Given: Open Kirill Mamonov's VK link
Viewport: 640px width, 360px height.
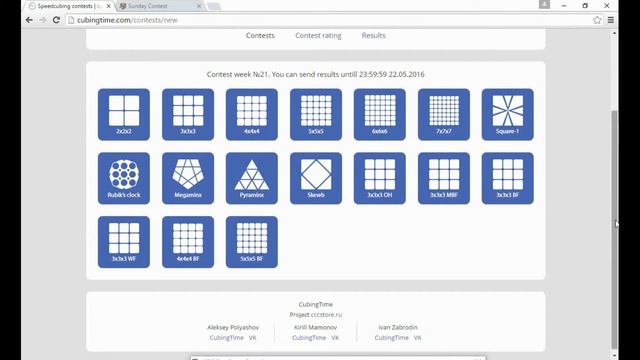Looking at the screenshot, I should point(335,338).
